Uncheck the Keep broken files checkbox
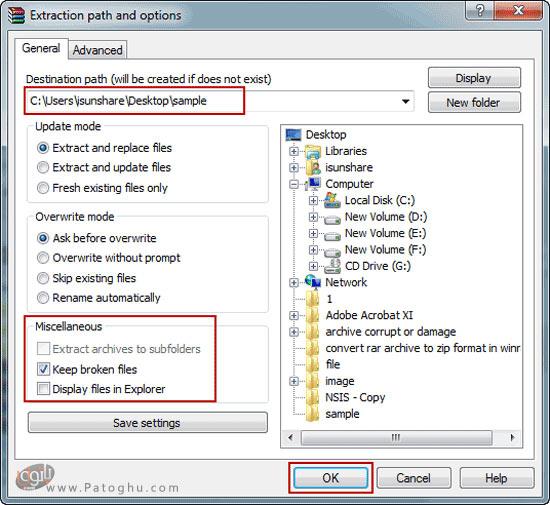The image size is (550, 505). pyautogui.click(x=43, y=369)
